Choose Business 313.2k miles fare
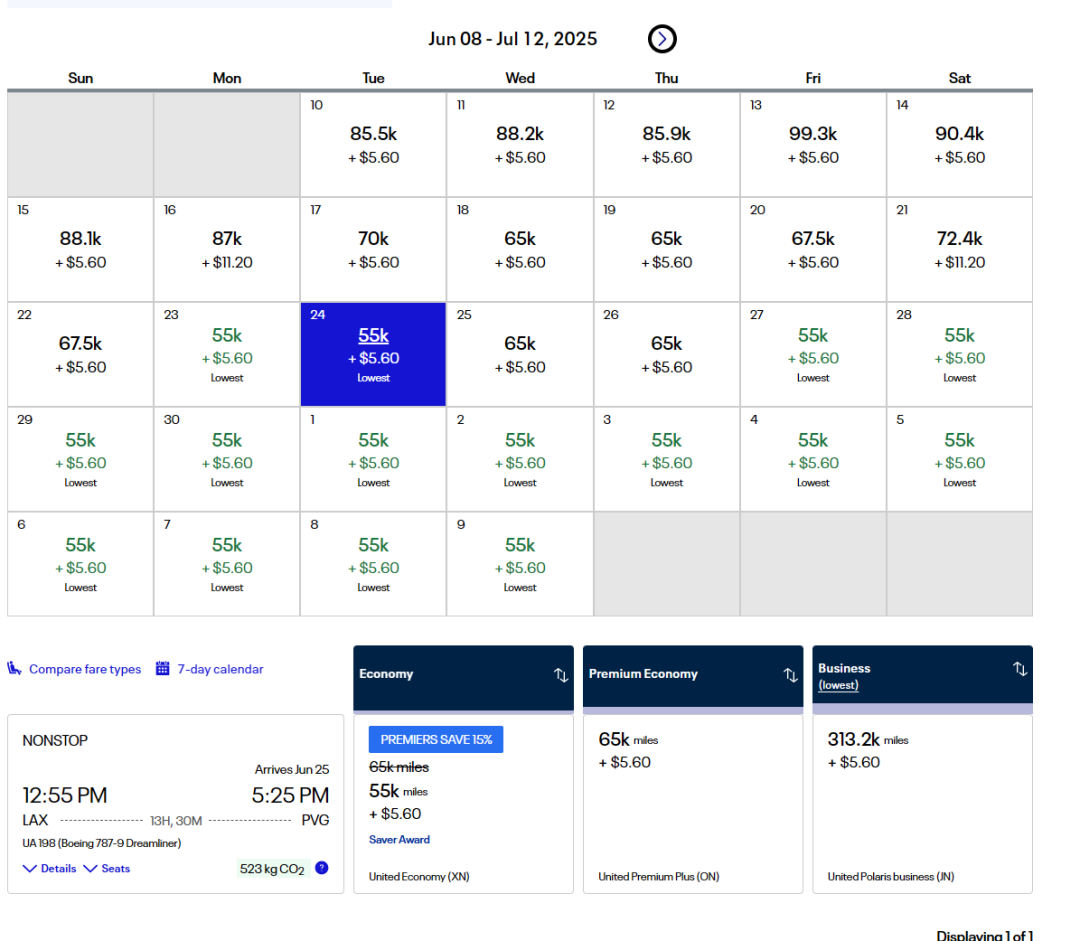This screenshot has height=941, width=1080. pos(922,802)
